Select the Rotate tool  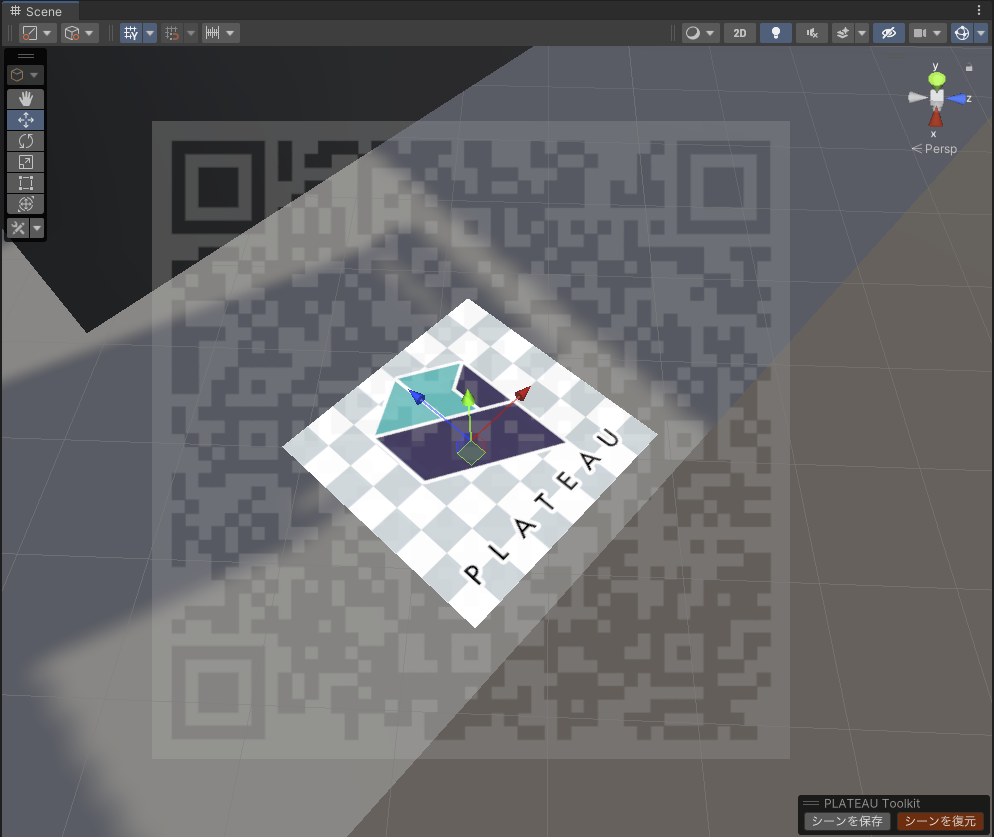click(x=26, y=141)
